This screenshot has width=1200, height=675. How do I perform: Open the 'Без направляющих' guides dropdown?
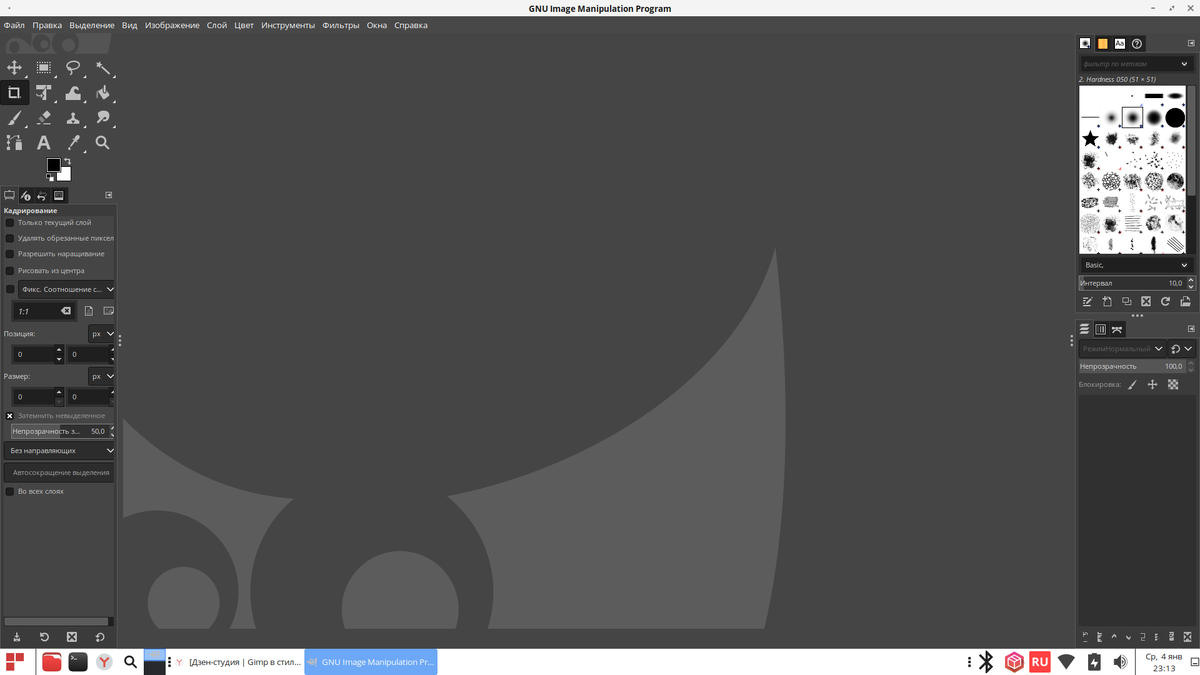[x=58, y=450]
